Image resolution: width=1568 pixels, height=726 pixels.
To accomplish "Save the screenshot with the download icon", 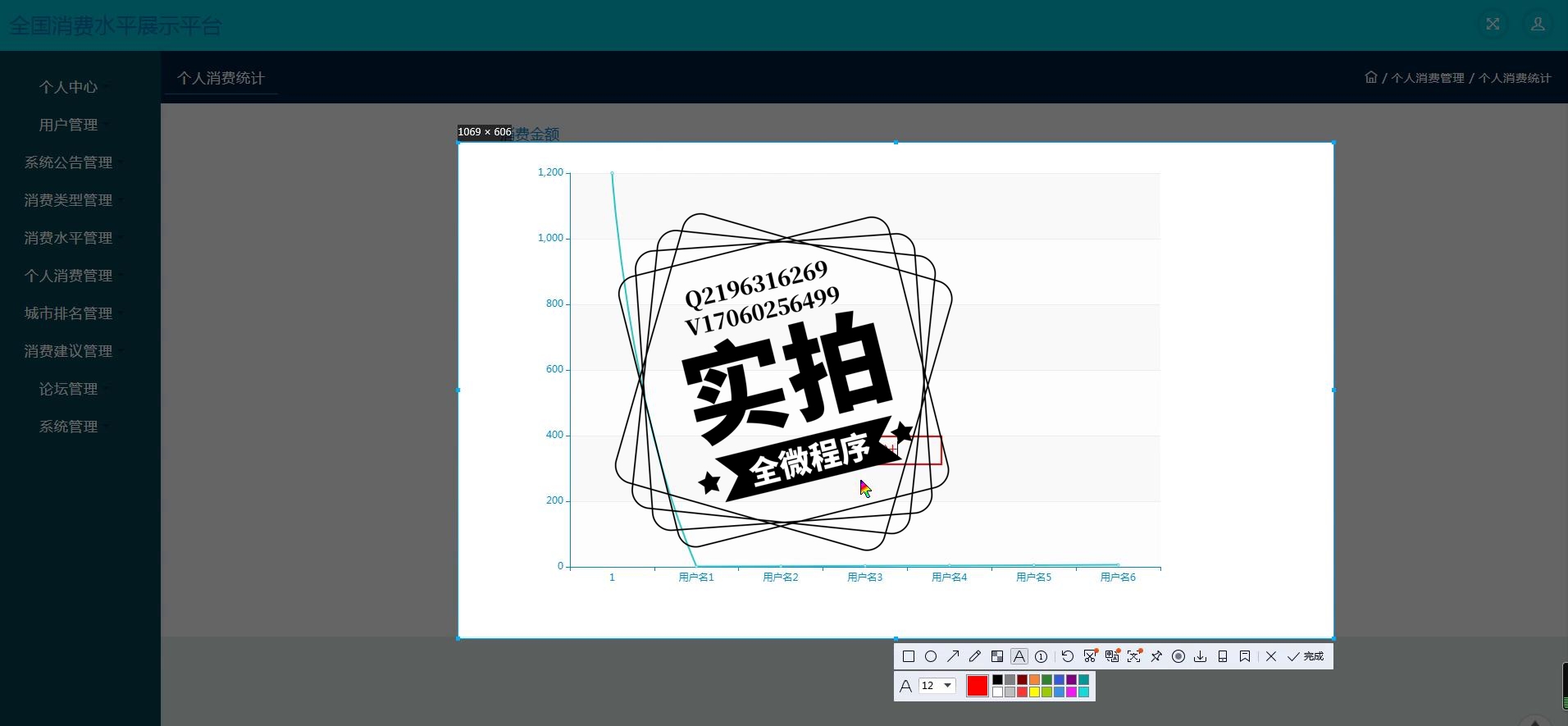I will click(1201, 656).
